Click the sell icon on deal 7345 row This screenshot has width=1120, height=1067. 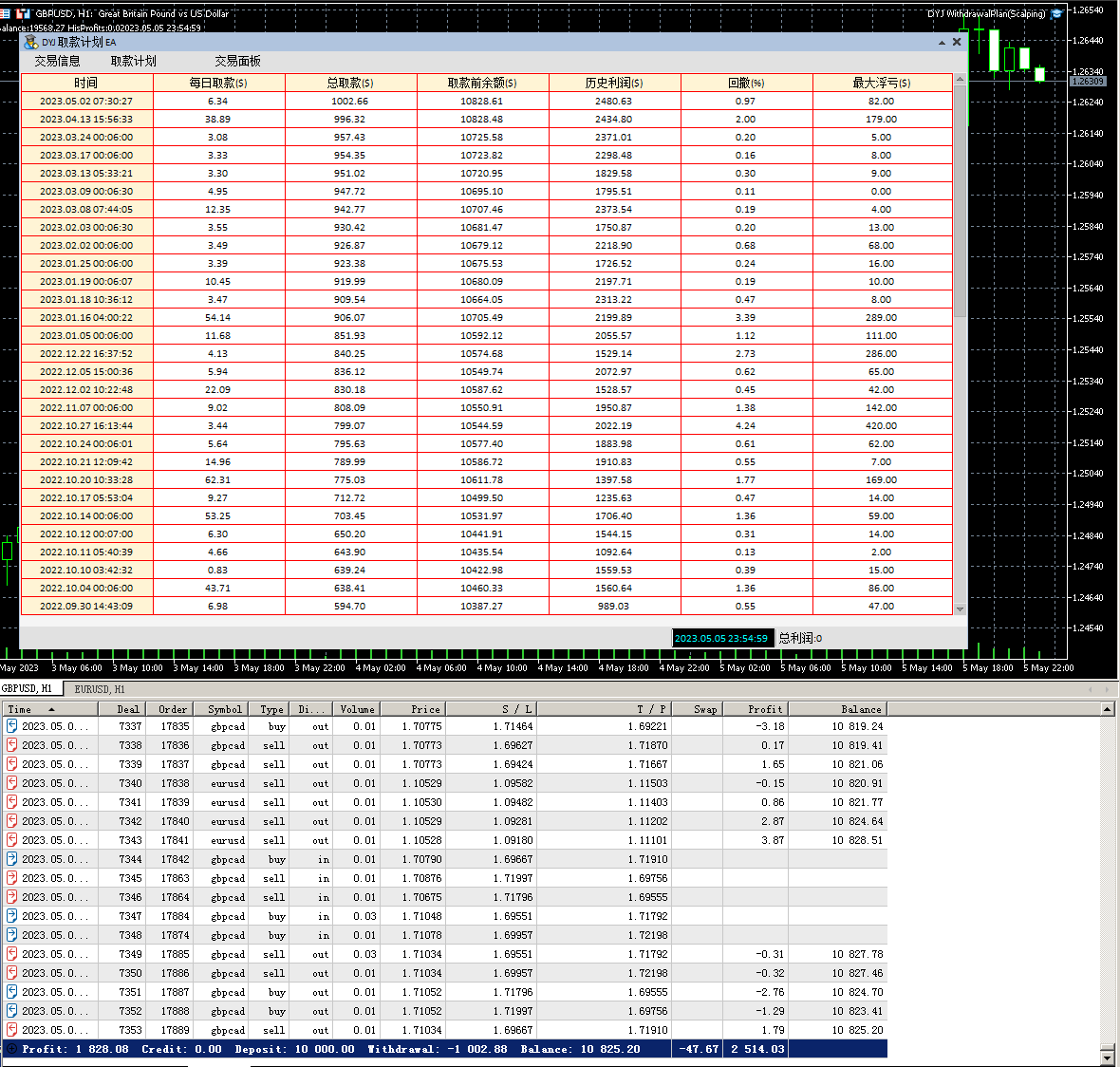point(11,878)
